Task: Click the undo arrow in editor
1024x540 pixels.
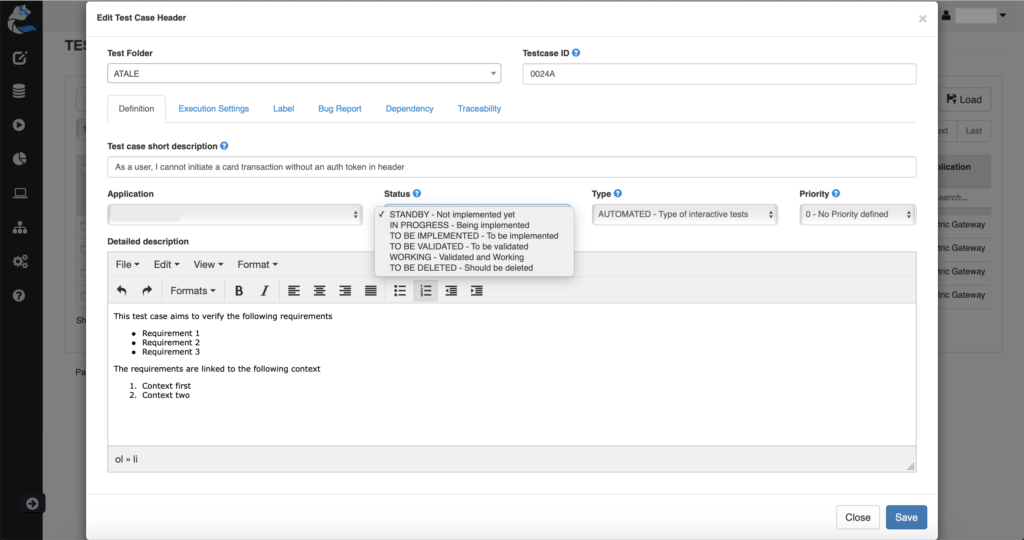Action: (x=122, y=291)
